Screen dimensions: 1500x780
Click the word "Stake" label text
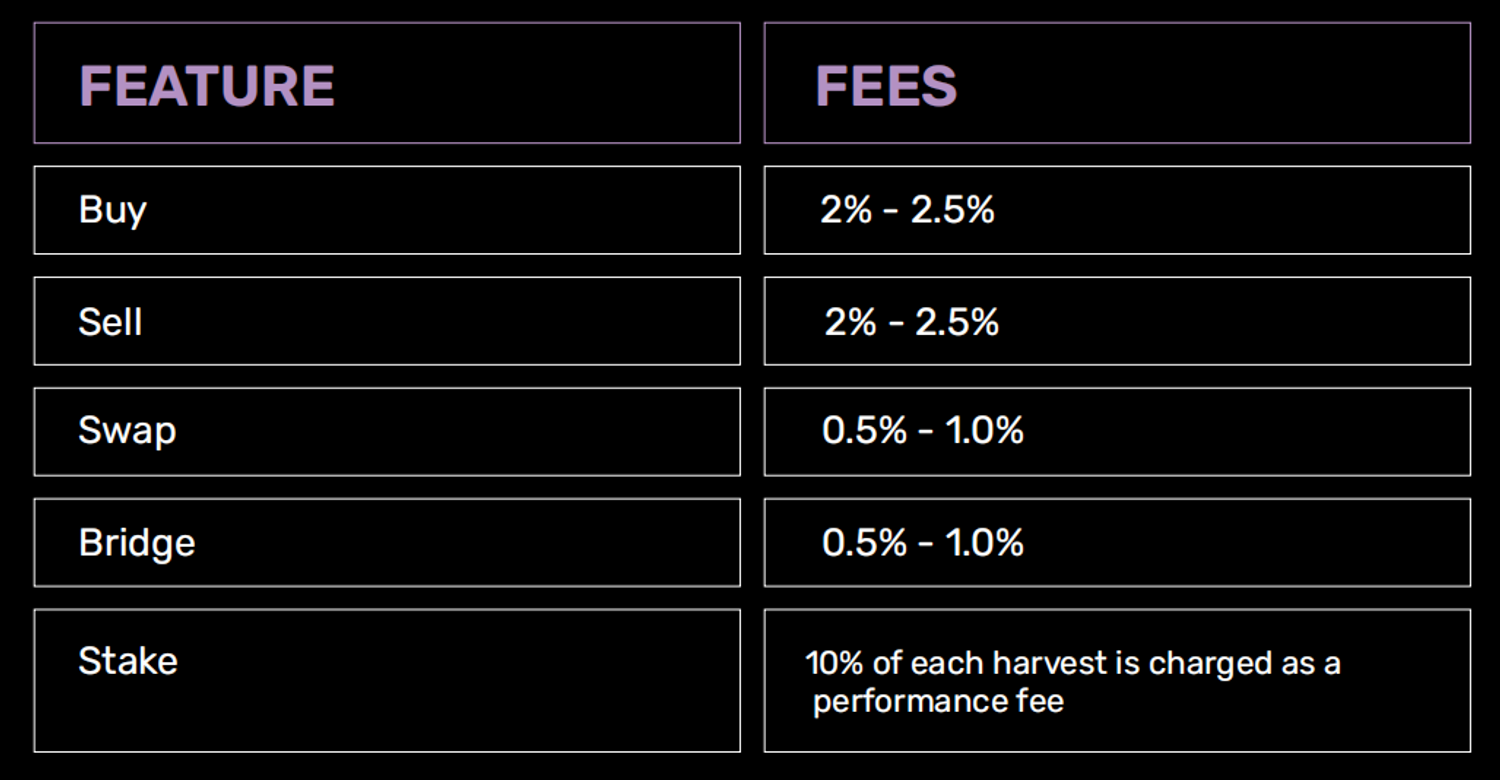[x=128, y=661]
